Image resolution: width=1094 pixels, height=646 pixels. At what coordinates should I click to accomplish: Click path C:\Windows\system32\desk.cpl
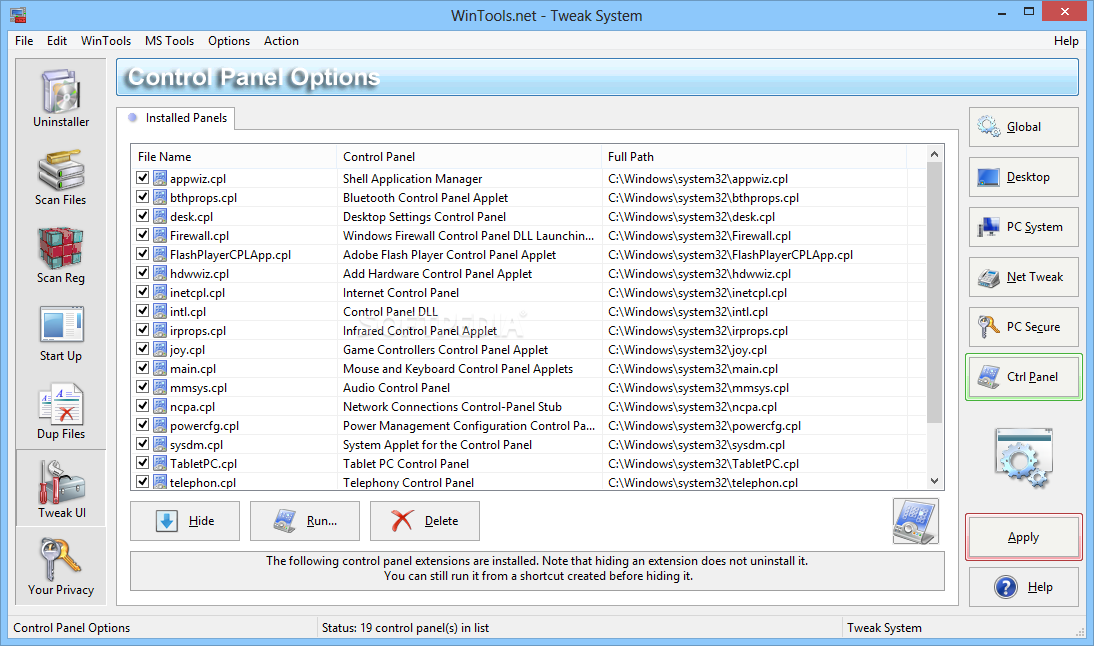click(691, 217)
